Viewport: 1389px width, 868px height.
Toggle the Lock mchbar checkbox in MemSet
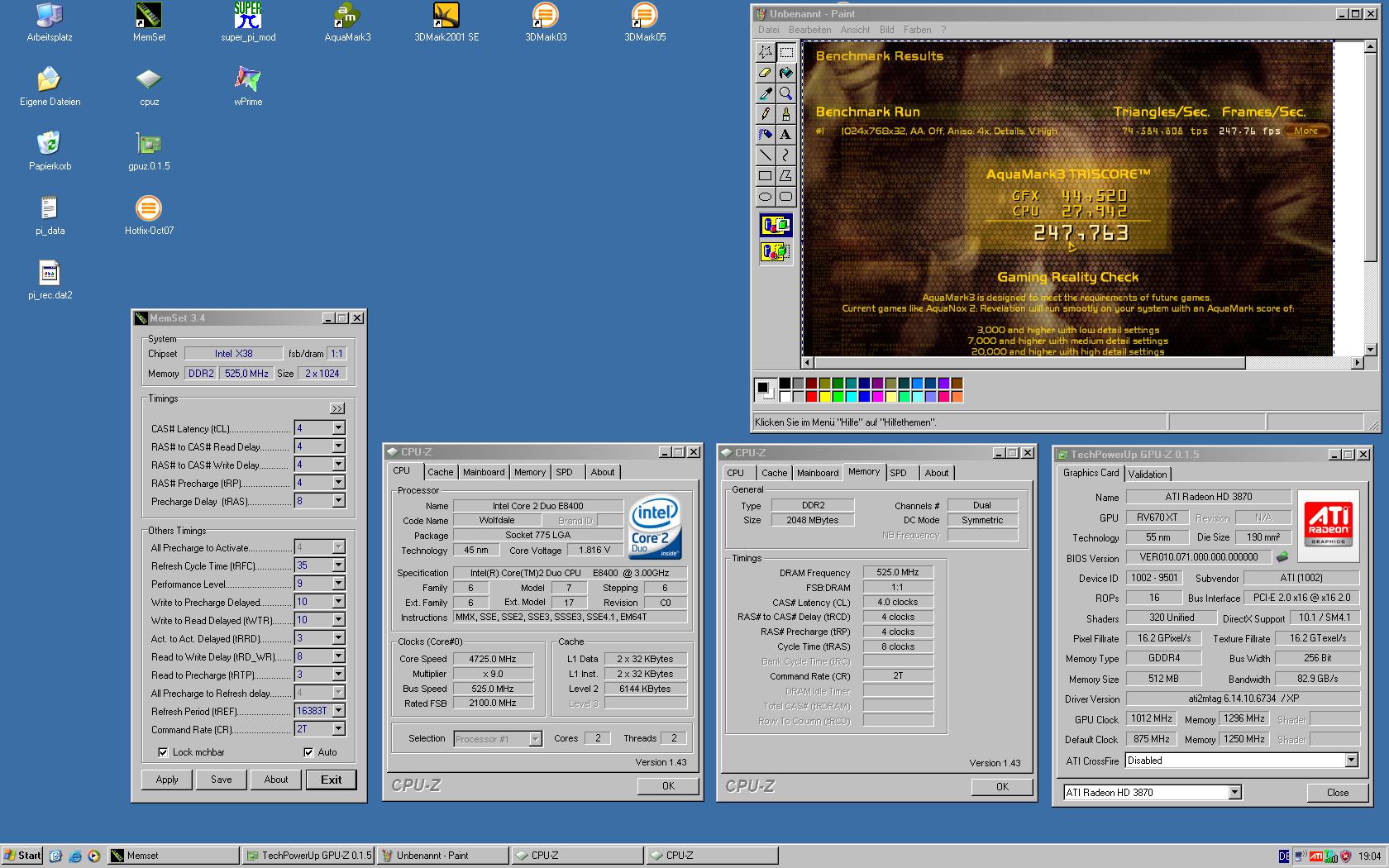click(x=163, y=752)
